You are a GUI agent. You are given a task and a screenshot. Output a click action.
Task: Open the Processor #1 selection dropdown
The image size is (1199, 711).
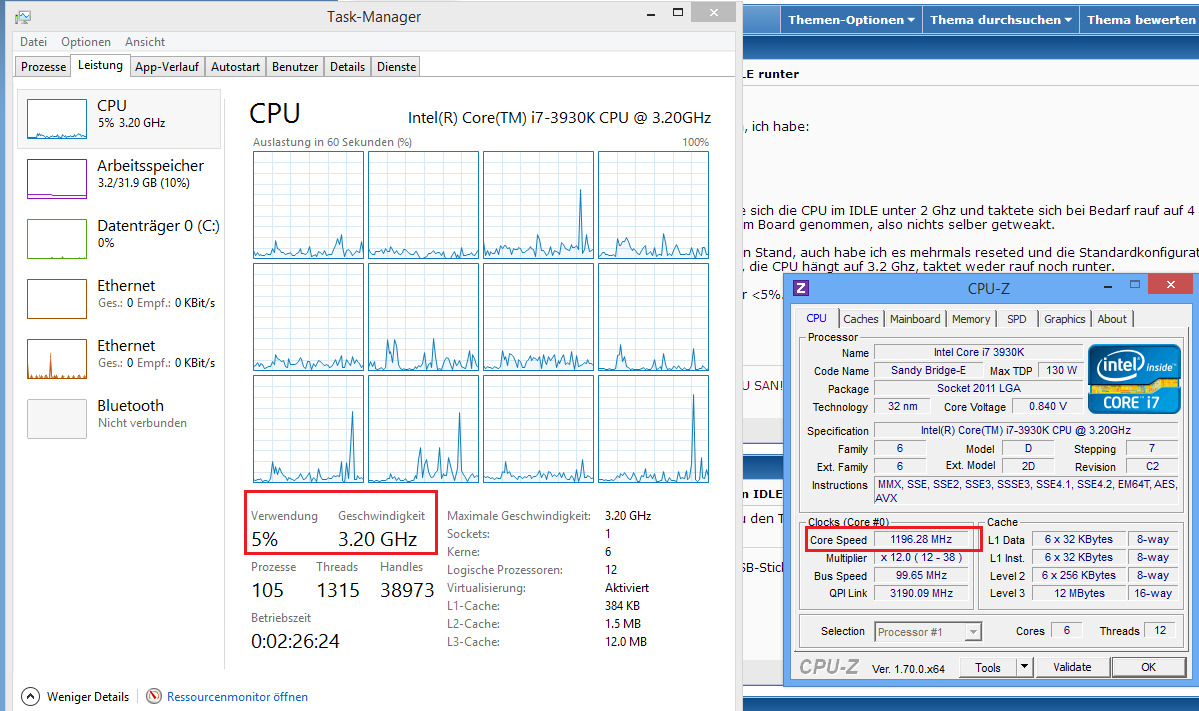[x=928, y=631]
